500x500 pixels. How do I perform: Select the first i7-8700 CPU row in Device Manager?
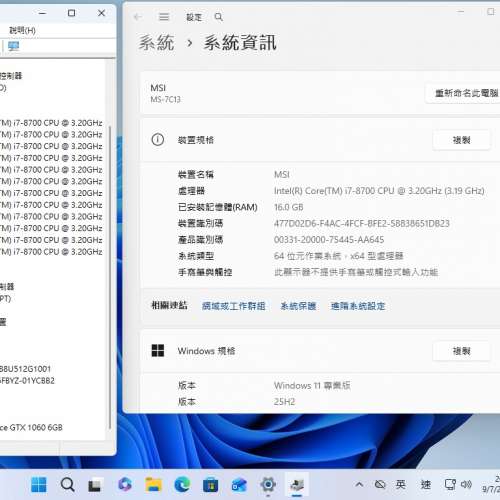pyautogui.click(x=51, y=123)
